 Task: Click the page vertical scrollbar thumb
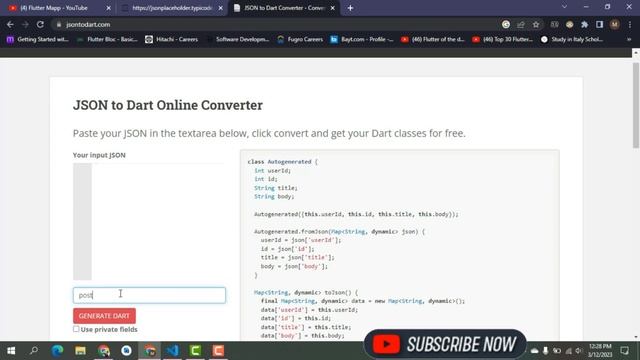[636, 105]
